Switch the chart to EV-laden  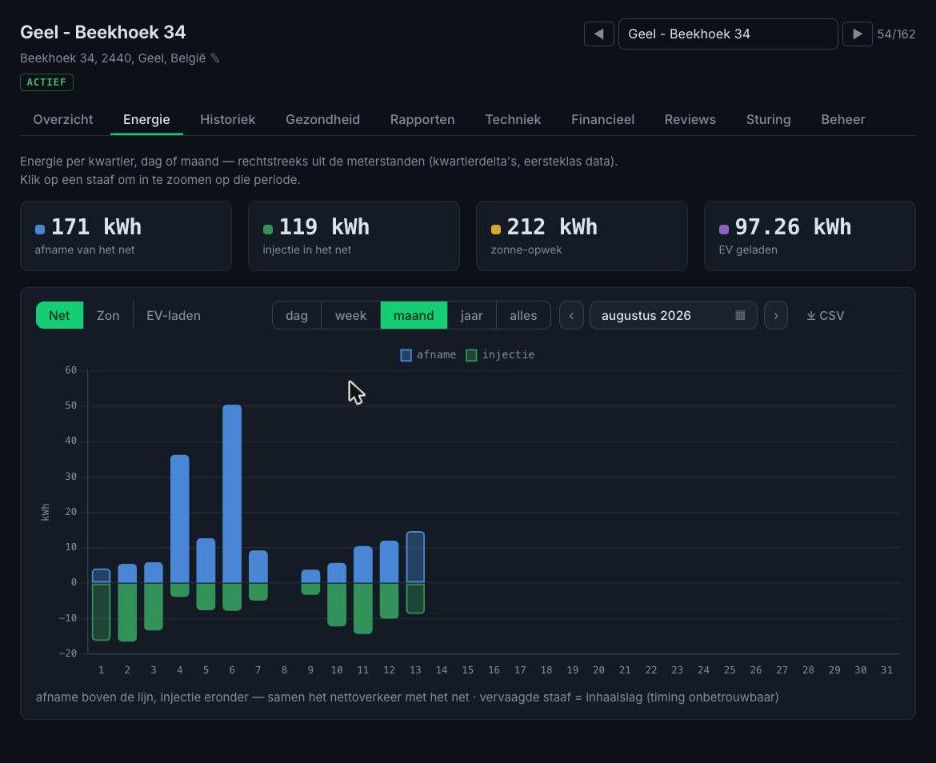(173, 315)
